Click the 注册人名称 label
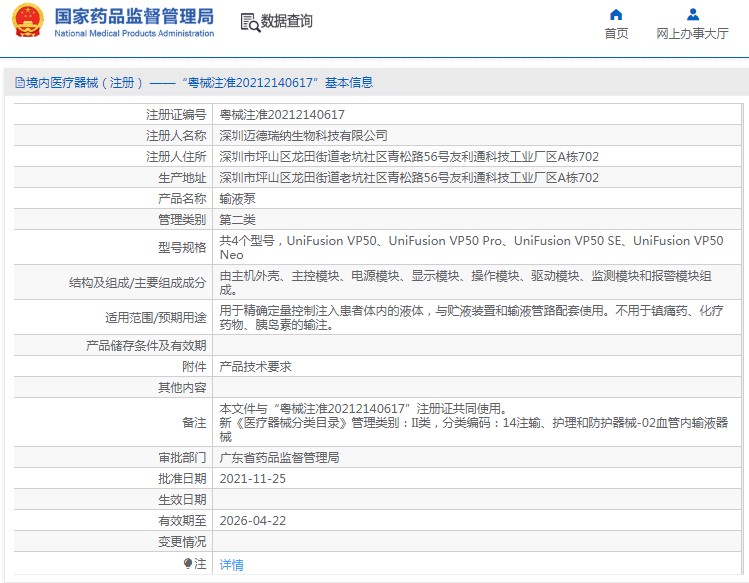This screenshot has width=749, height=583. tap(176, 136)
